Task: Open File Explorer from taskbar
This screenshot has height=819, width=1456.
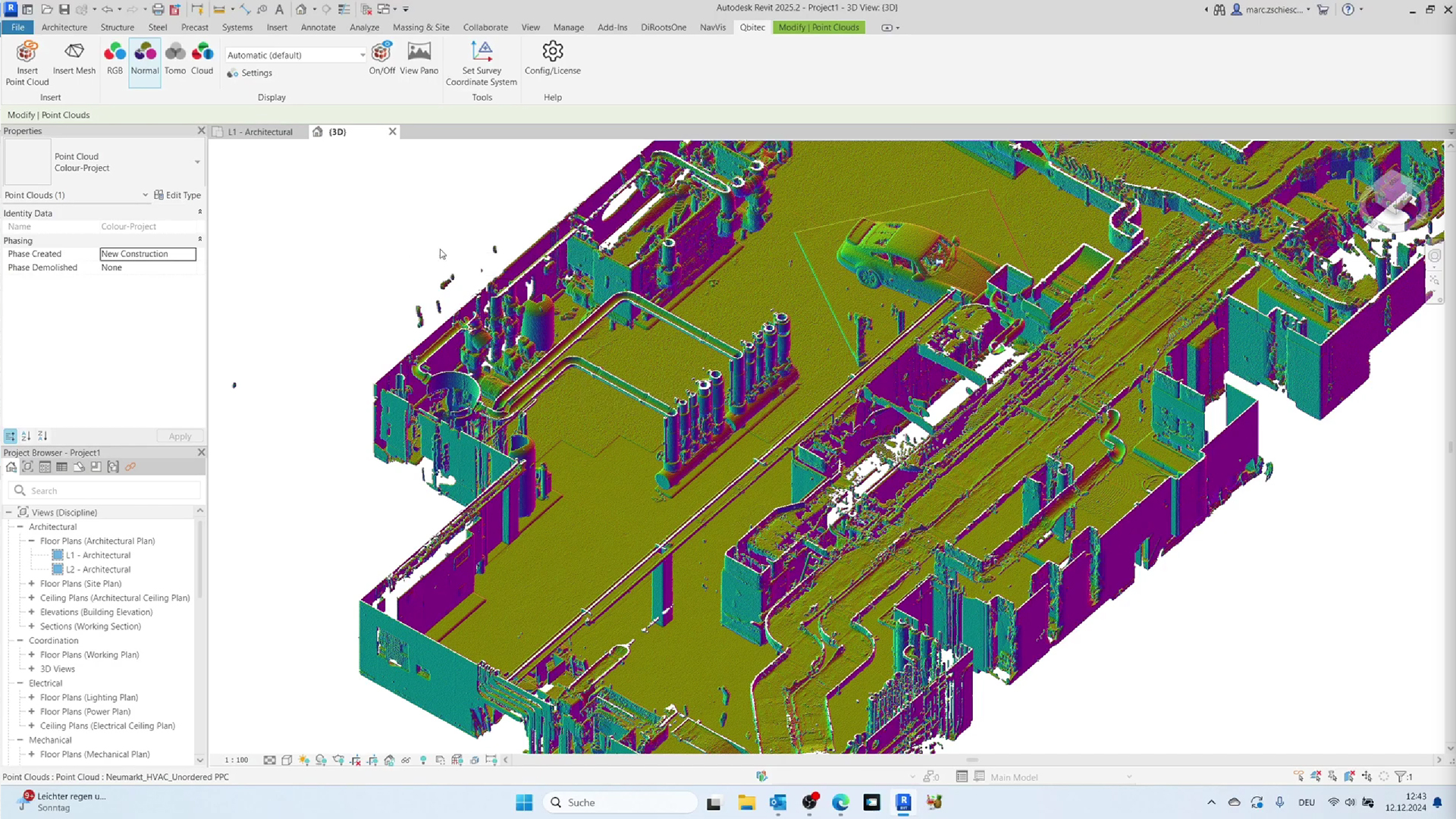Action: [746, 802]
